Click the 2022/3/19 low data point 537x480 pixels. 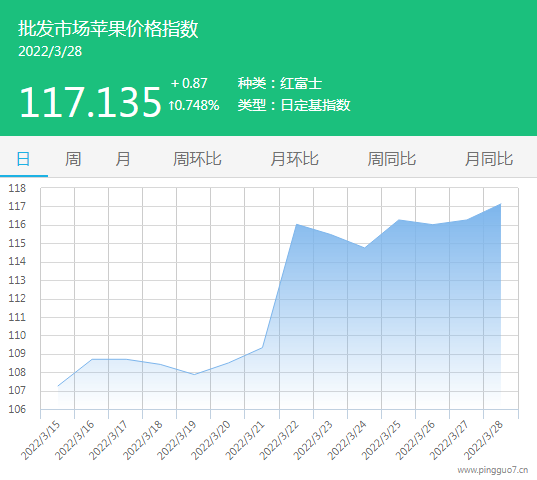click(x=194, y=375)
